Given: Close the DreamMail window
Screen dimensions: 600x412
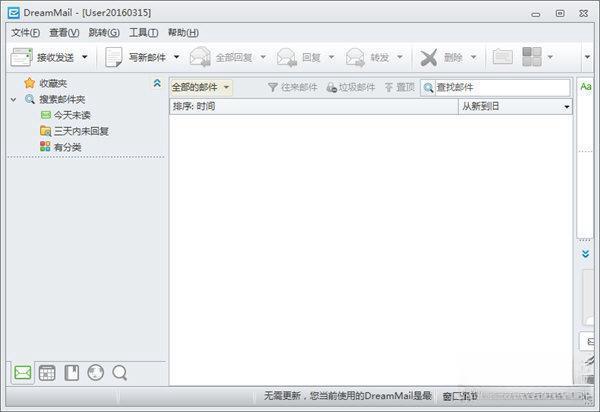Looking at the screenshot, I should tap(584, 13).
